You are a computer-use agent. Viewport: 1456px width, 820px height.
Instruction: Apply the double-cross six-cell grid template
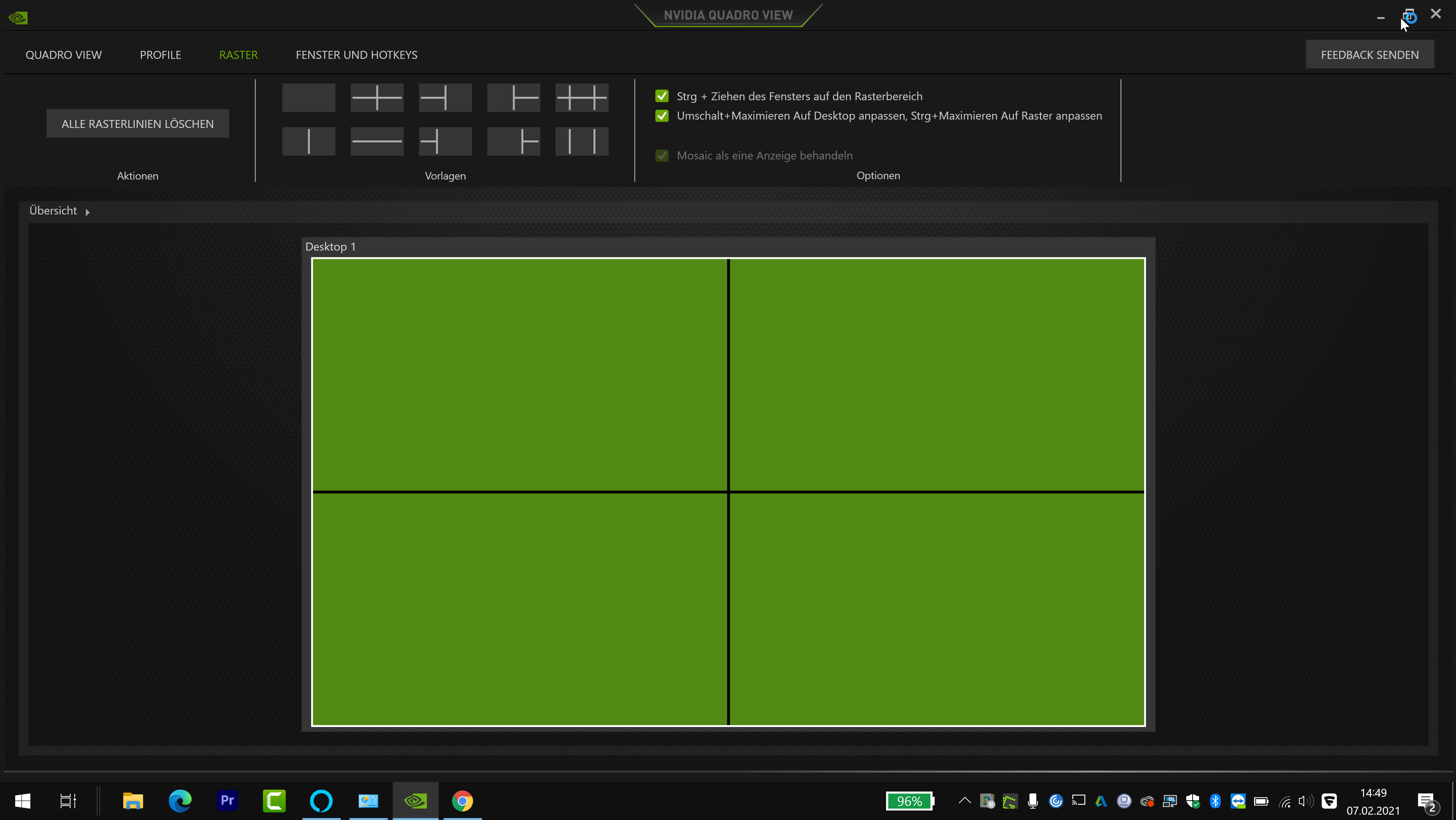(582, 98)
